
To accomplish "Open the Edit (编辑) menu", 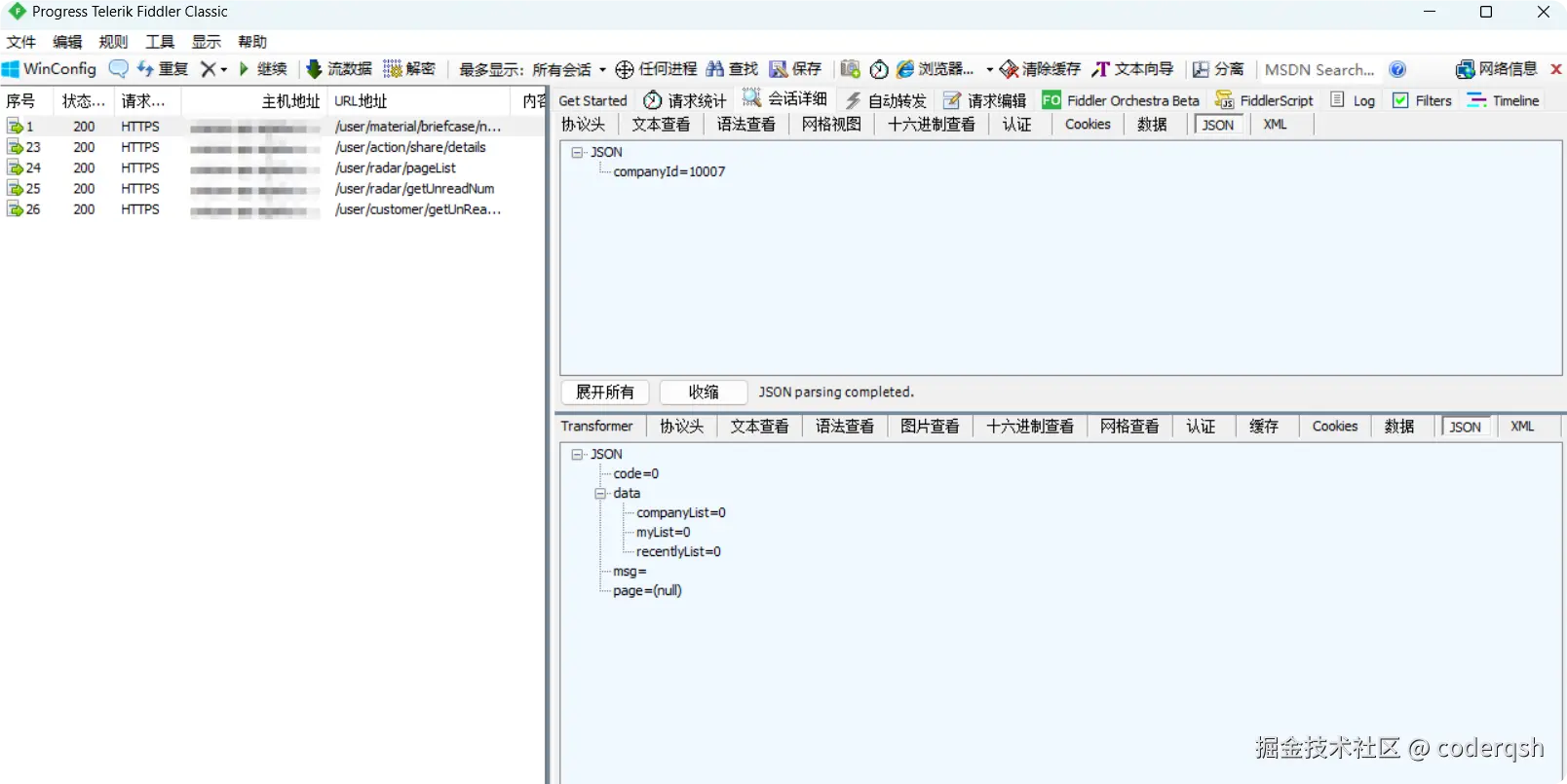I will coord(67,42).
